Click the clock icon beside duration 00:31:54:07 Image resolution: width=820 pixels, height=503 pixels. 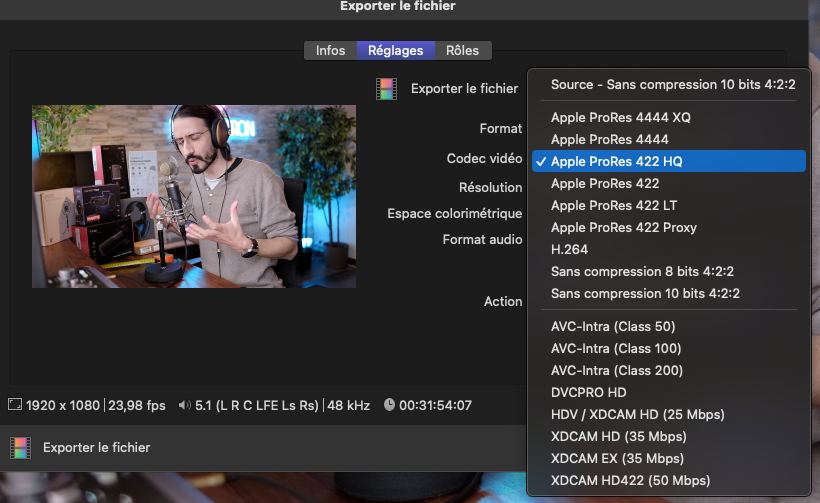point(389,405)
